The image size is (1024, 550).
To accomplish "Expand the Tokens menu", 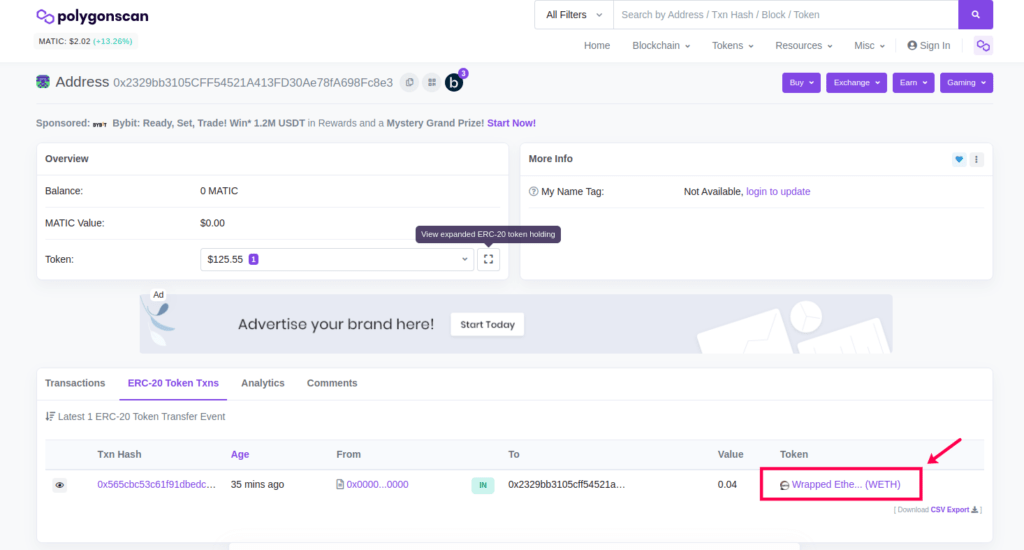I will click(732, 46).
